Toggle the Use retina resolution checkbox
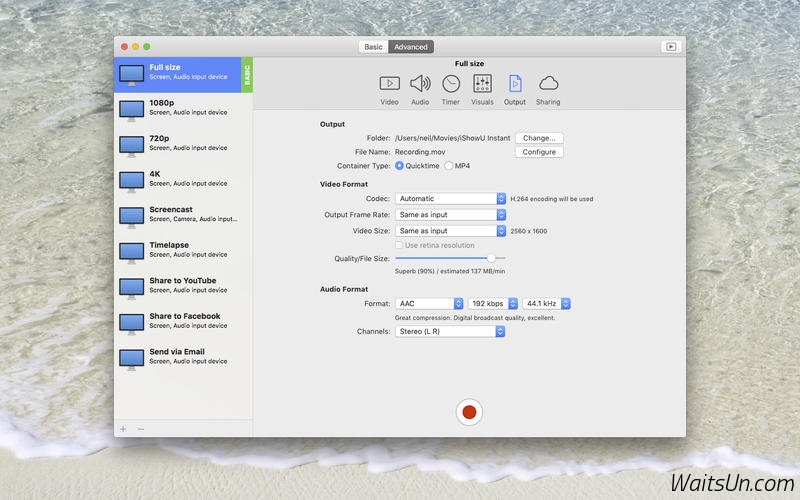Screen dimensions: 800x500 [x=400, y=245]
